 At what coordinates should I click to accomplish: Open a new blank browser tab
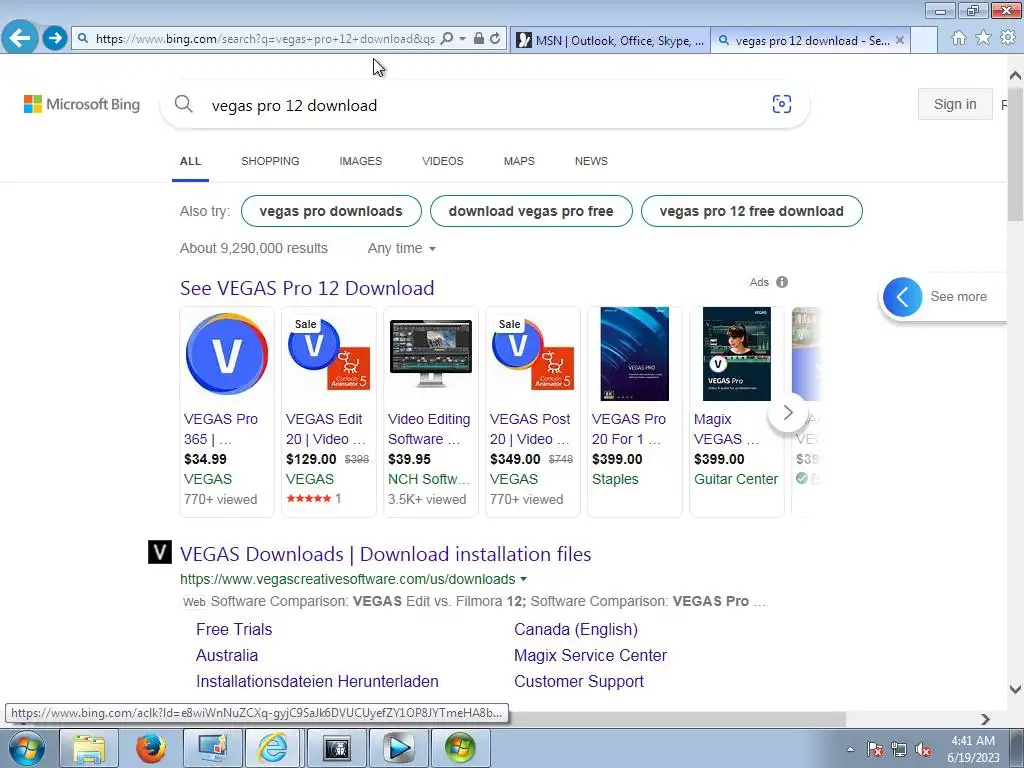[923, 40]
